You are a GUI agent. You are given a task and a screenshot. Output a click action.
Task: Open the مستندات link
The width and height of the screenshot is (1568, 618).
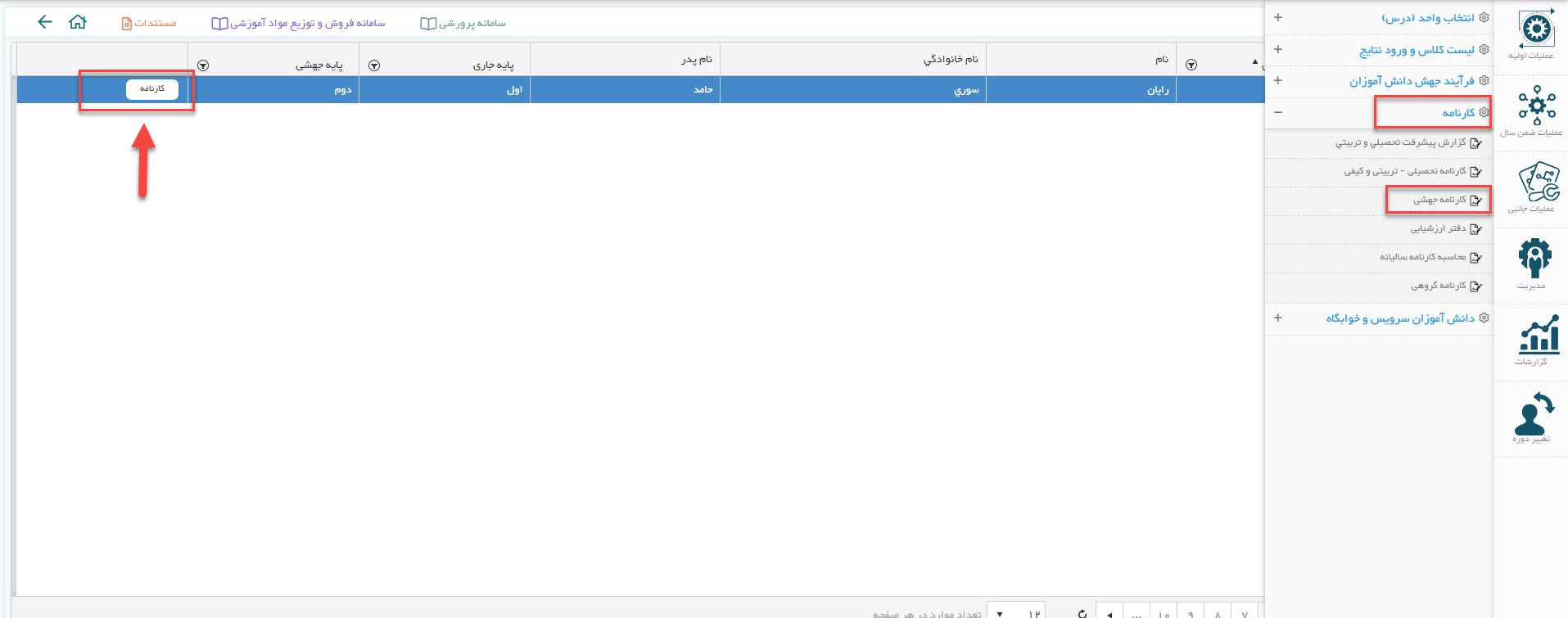click(x=149, y=23)
